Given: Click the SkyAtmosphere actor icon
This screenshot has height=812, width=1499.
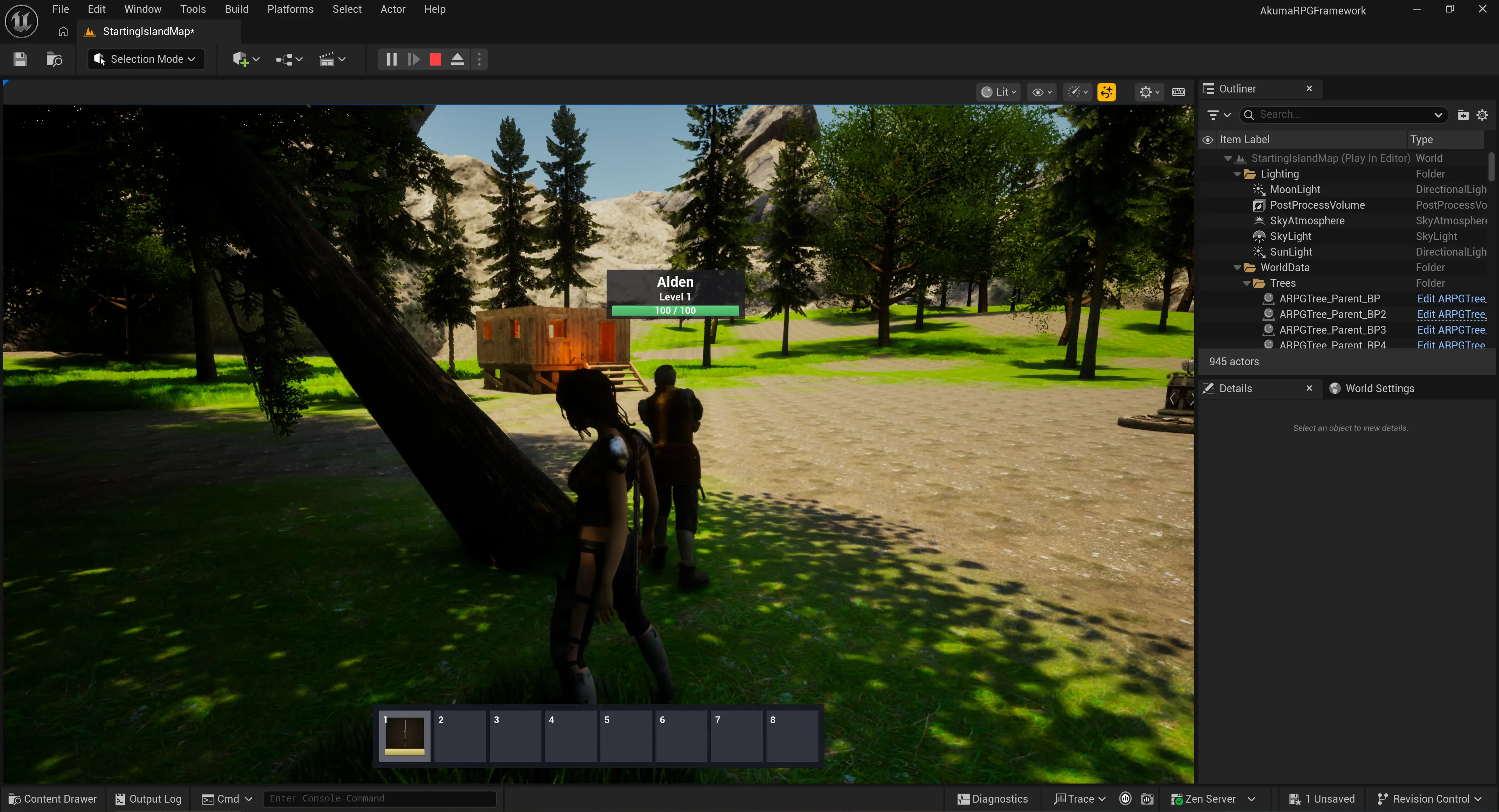Looking at the screenshot, I should (x=1259, y=220).
